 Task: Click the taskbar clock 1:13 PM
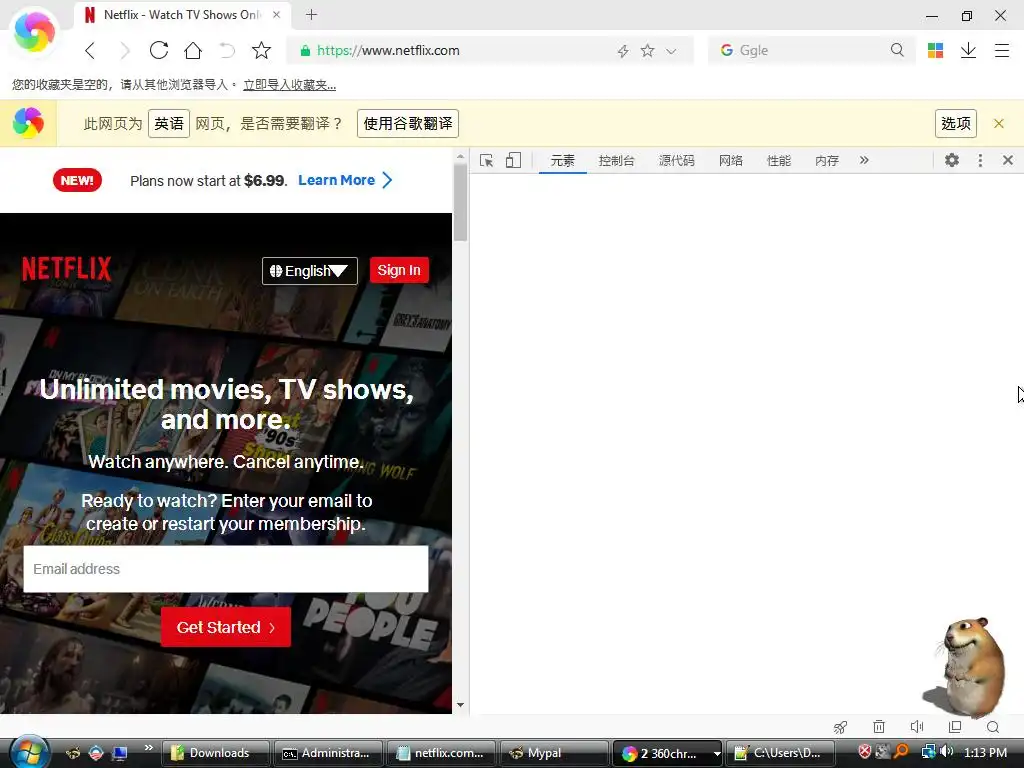point(985,752)
